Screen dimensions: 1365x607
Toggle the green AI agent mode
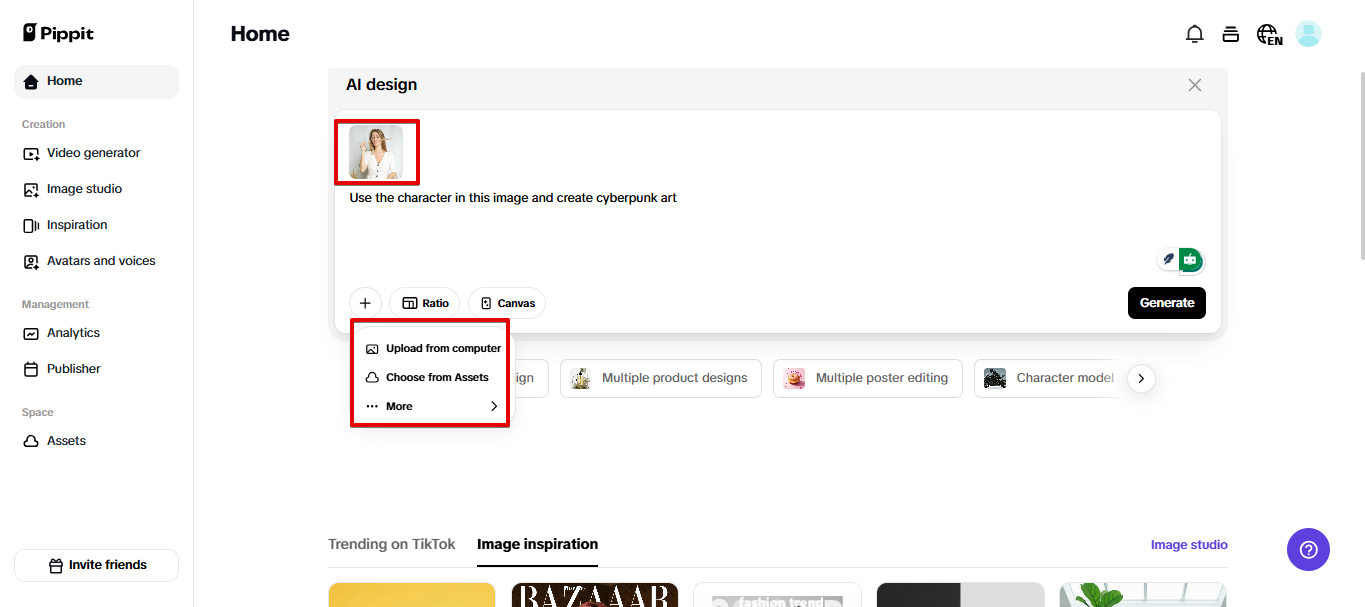(1189, 259)
